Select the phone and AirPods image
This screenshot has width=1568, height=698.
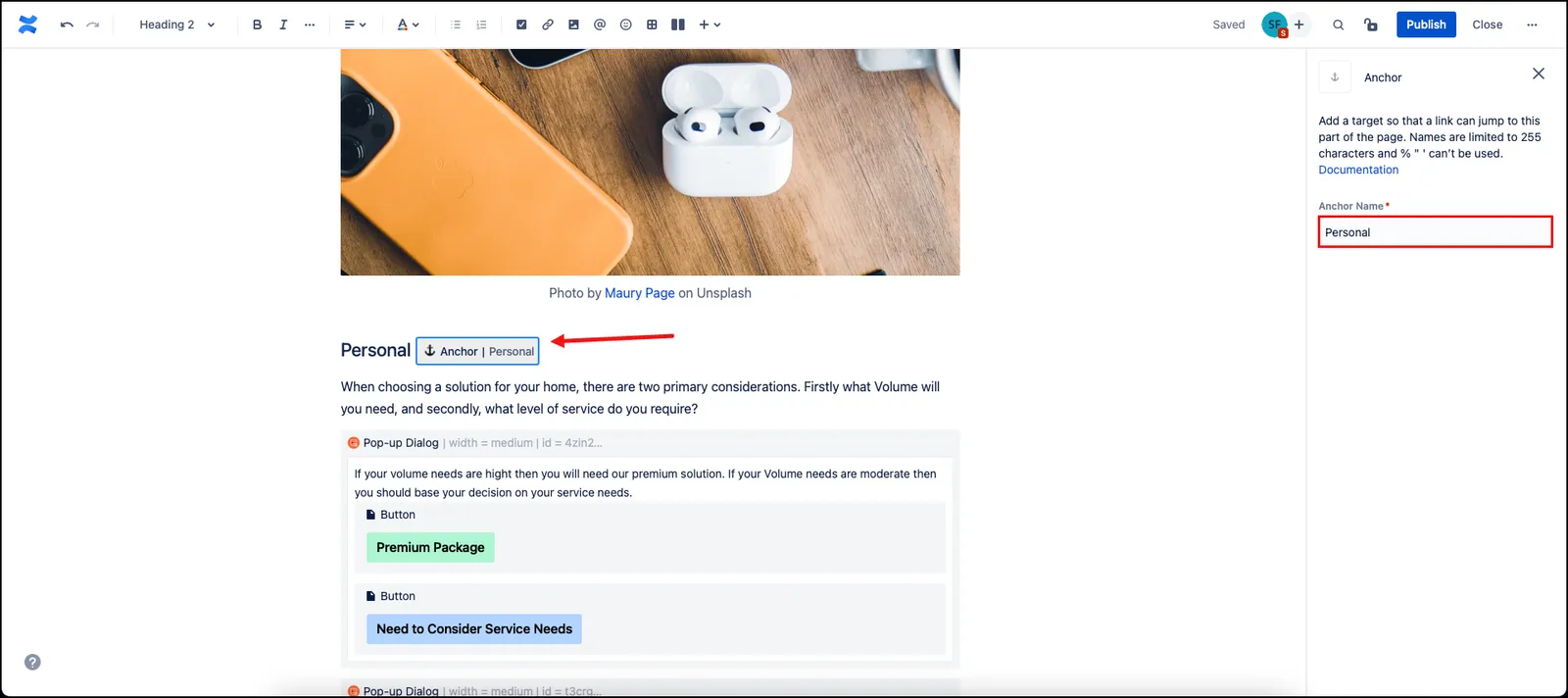(x=650, y=162)
